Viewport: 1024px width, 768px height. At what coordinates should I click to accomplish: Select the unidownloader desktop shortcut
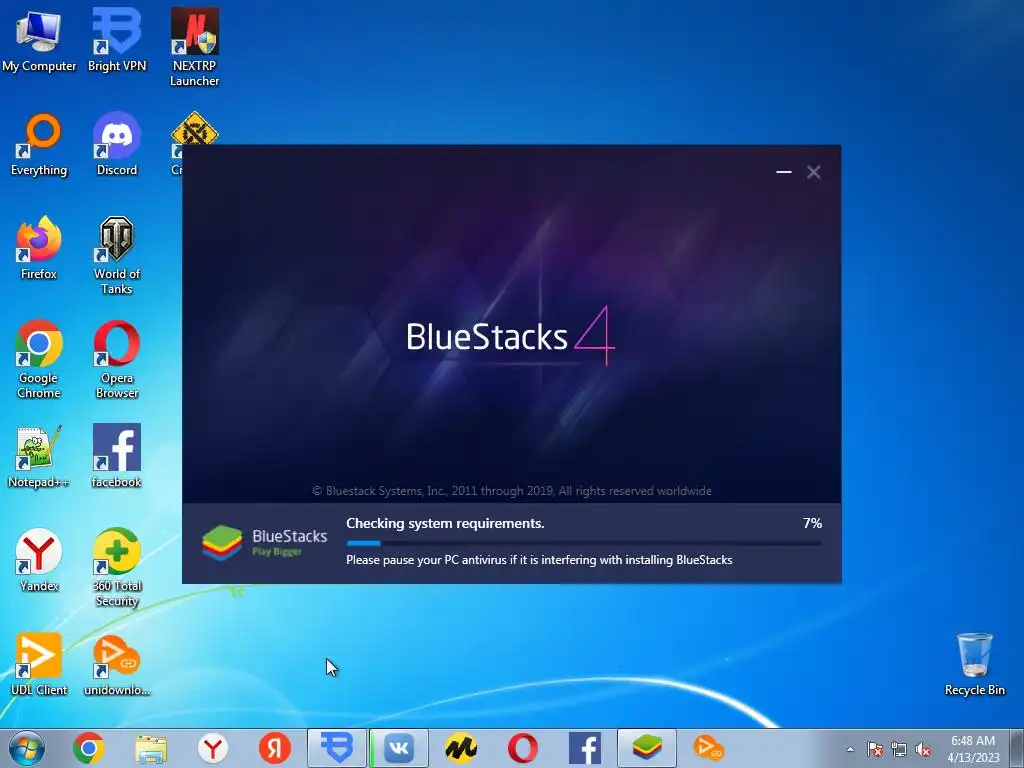coord(117,665)
